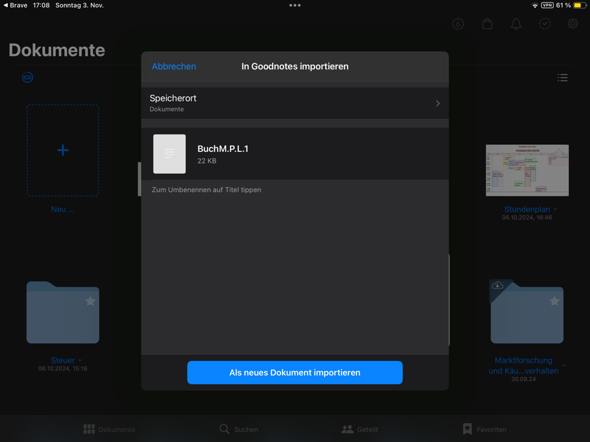The image size is (590, 442).
Task: Expand the Marktforschung folder options chevron
Action: tap(563, 365)
